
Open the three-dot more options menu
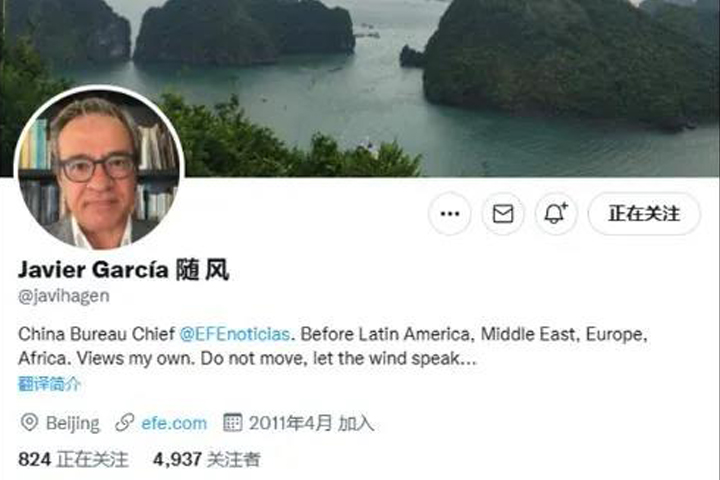point(450,214)
